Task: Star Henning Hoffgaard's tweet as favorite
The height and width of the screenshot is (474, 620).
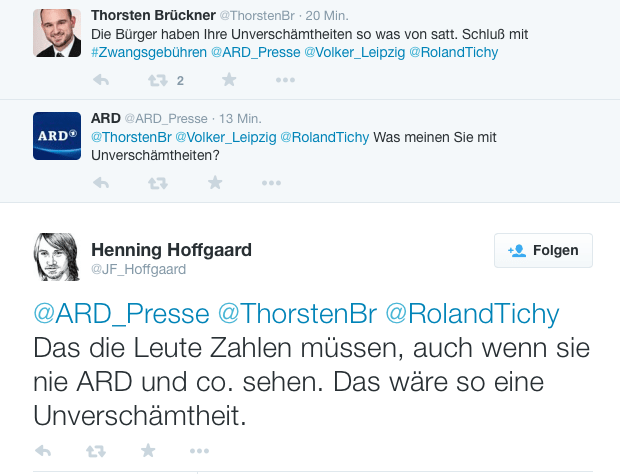Action: (148, 451)
